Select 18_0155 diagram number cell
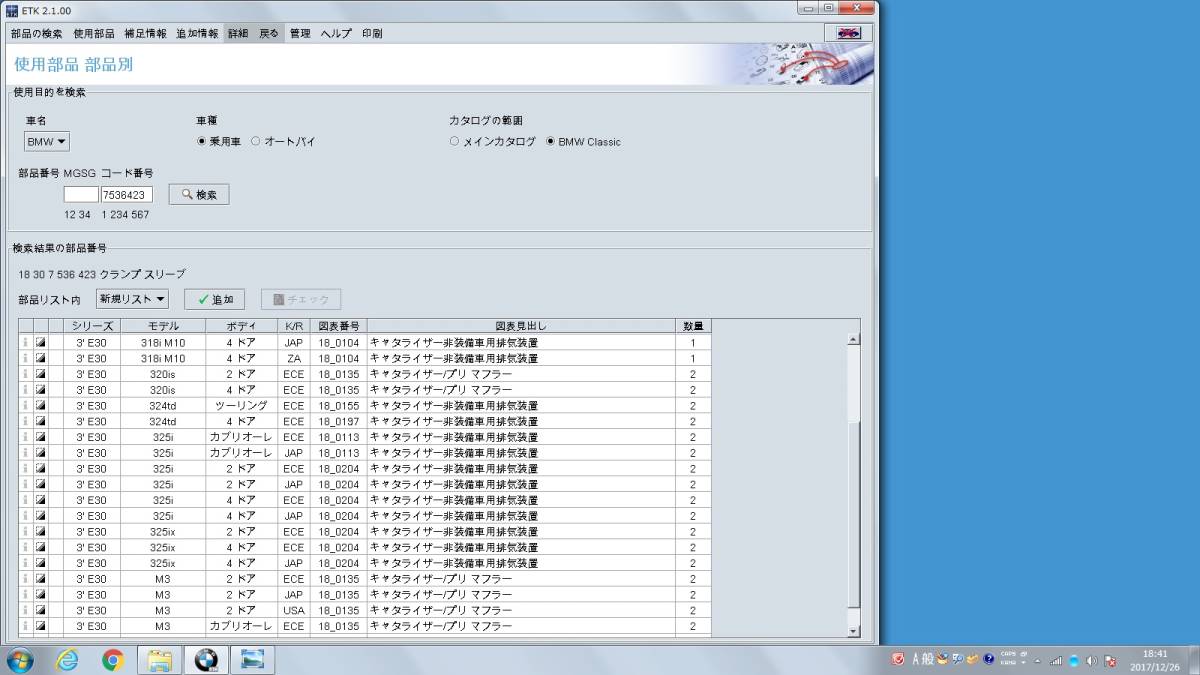Screen dimensions: 1200x675 (x=338, y=405)
